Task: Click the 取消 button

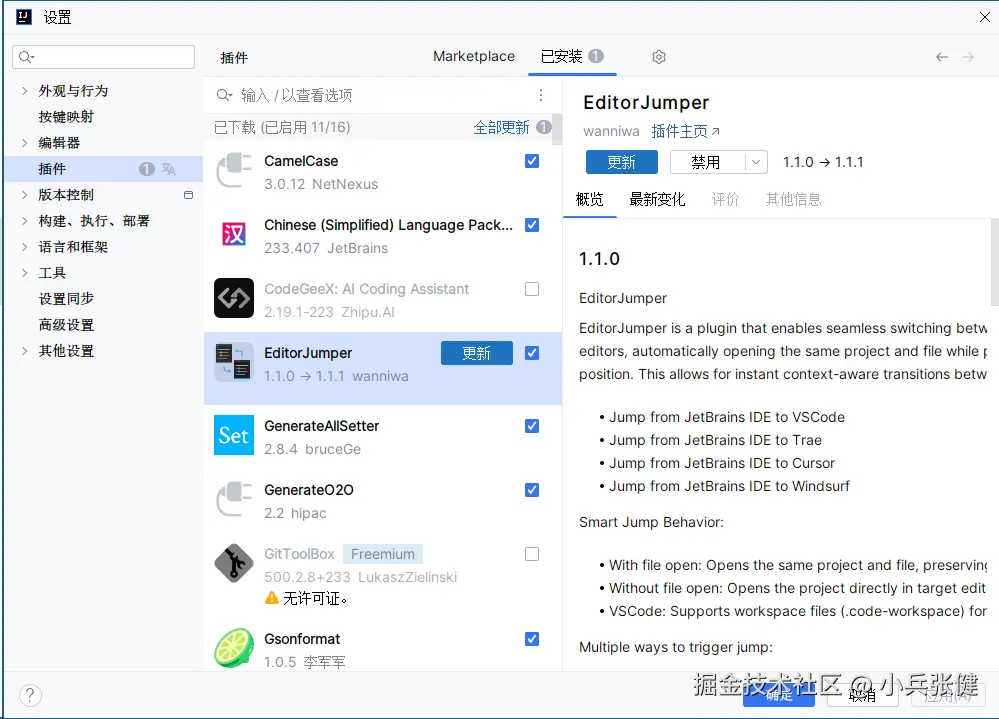Action: point(863,695)
